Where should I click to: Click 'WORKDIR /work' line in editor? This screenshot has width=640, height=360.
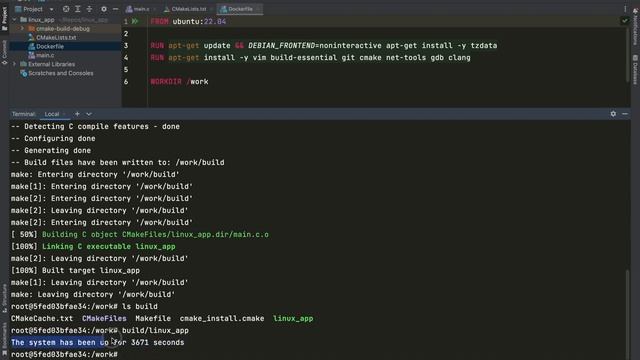[179, 82]
